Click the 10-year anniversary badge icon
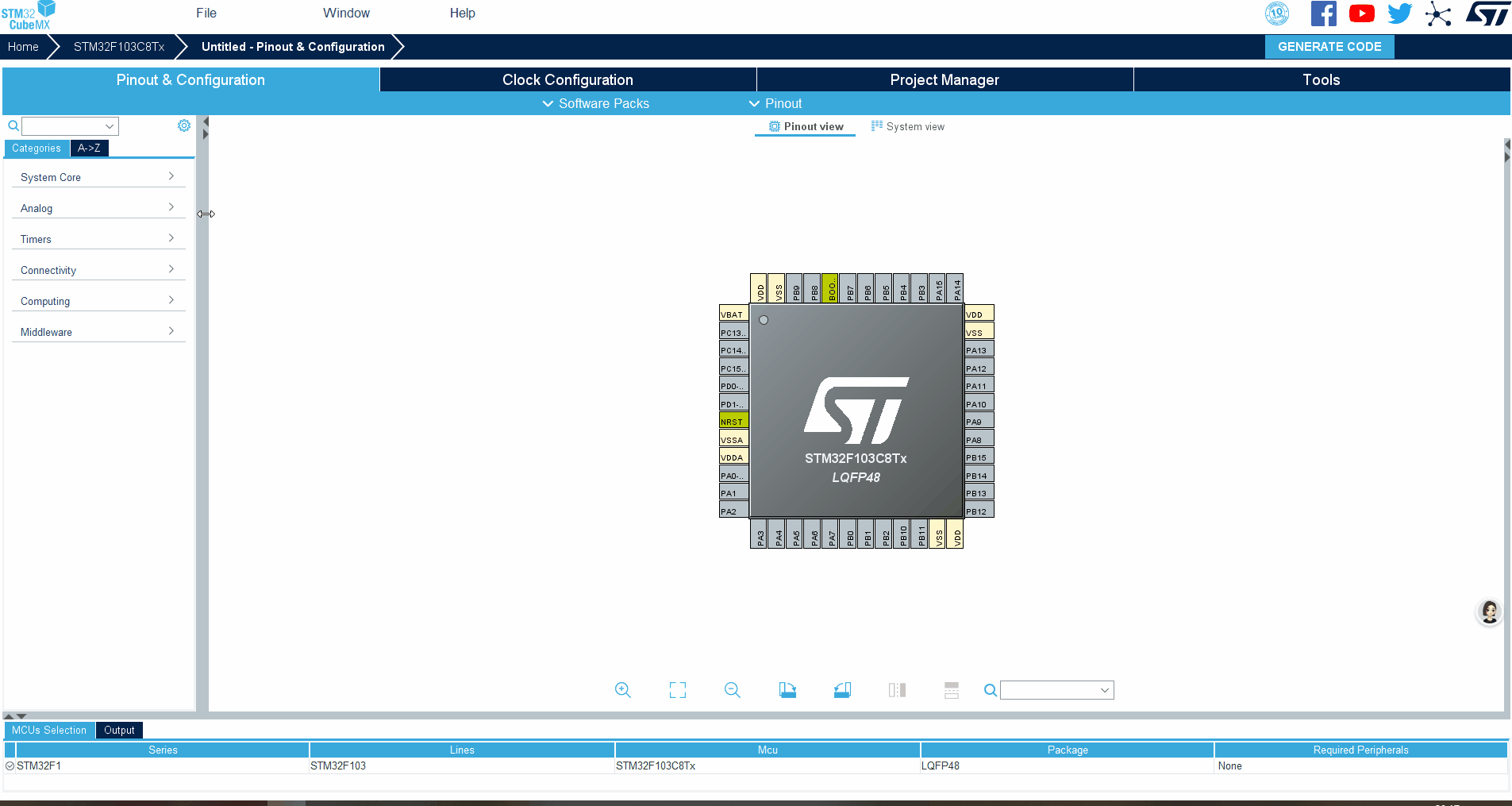This screenshot has width=1512, height=806. (x=1277, y=13)
